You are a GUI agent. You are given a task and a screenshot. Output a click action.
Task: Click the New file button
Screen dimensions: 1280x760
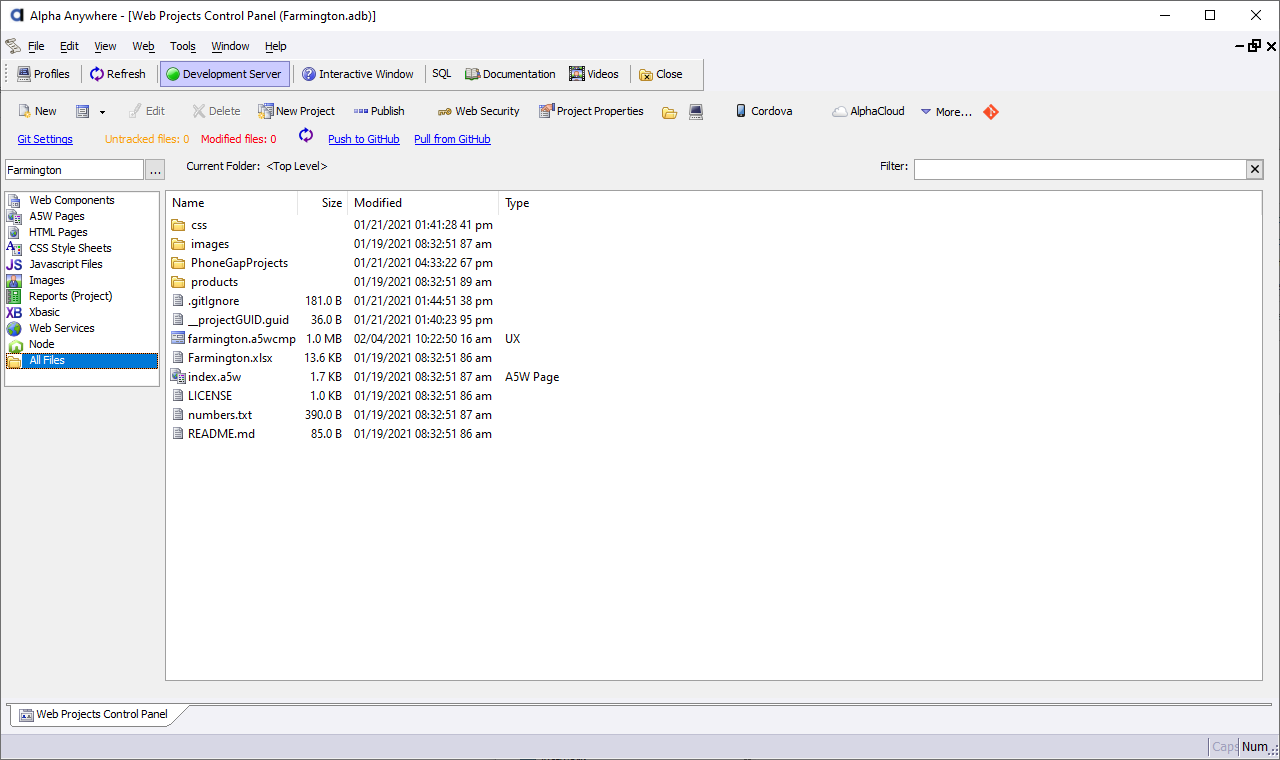38,111
